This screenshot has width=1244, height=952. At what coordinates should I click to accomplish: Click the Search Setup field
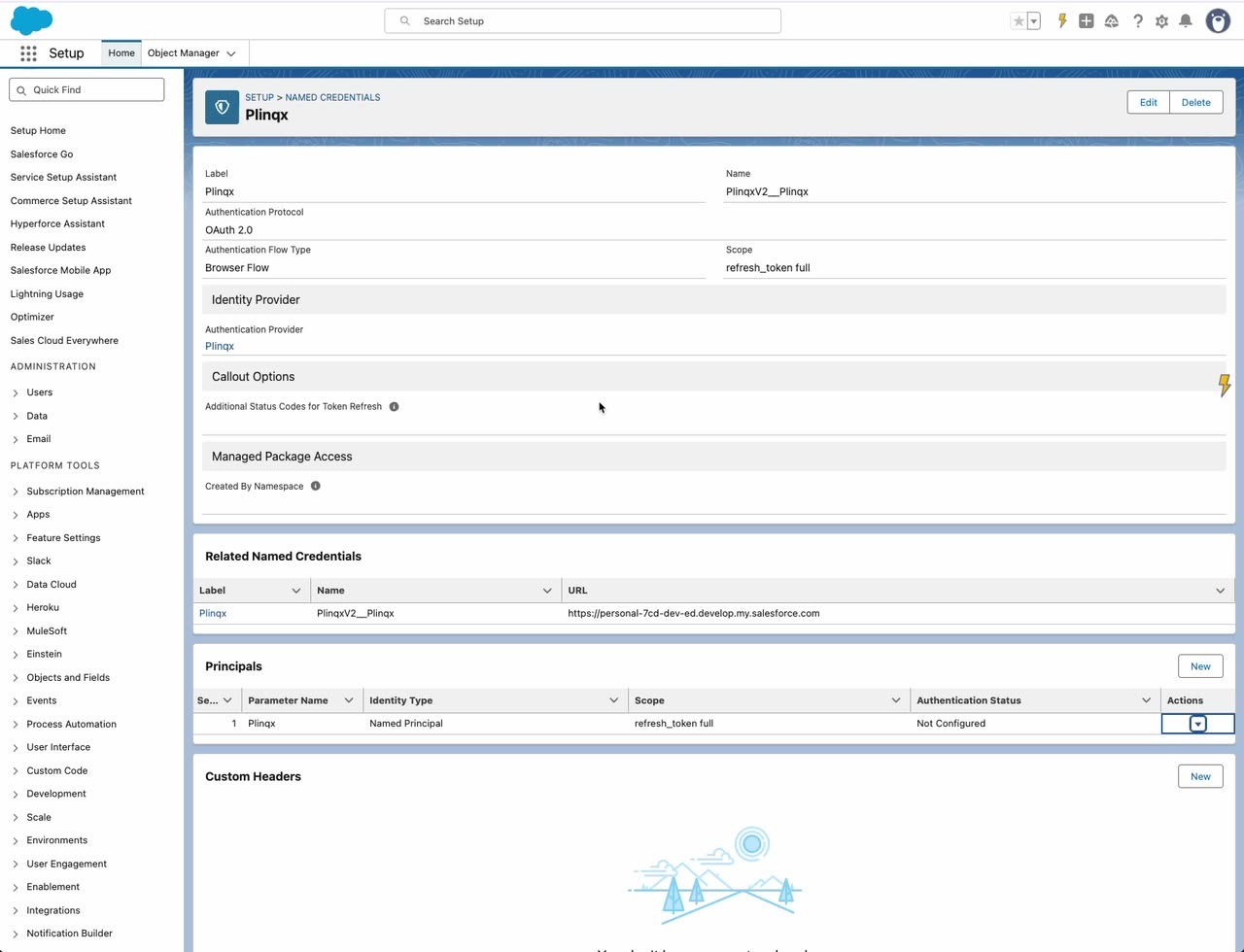[x=583, y=20]
